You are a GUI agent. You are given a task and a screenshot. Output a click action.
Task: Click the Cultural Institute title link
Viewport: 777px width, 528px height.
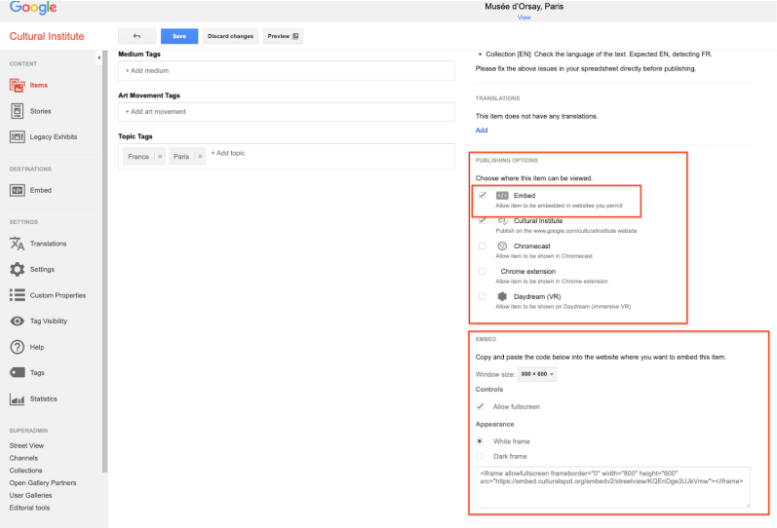47,36
